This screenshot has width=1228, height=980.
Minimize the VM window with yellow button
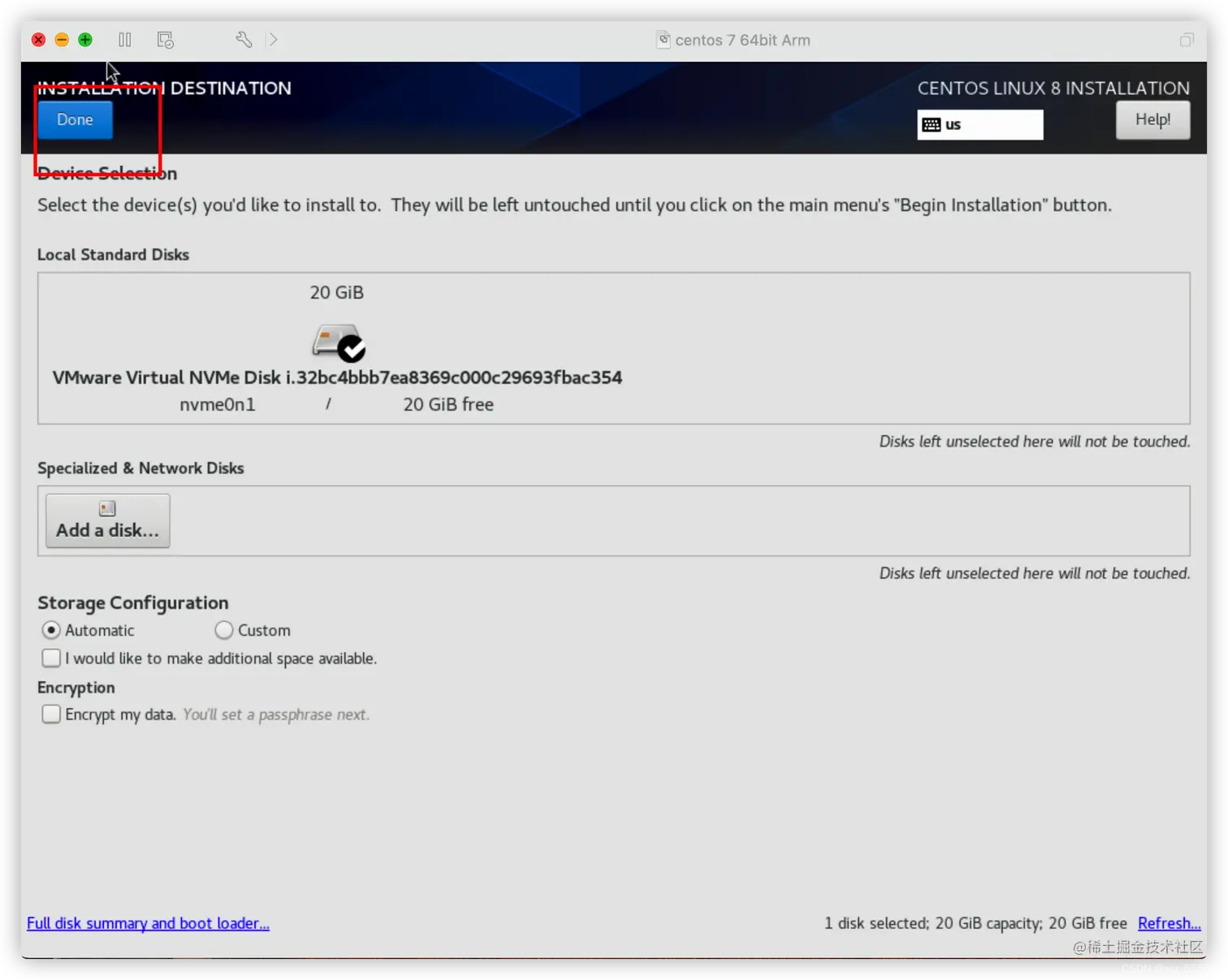(x=62, y=40)
